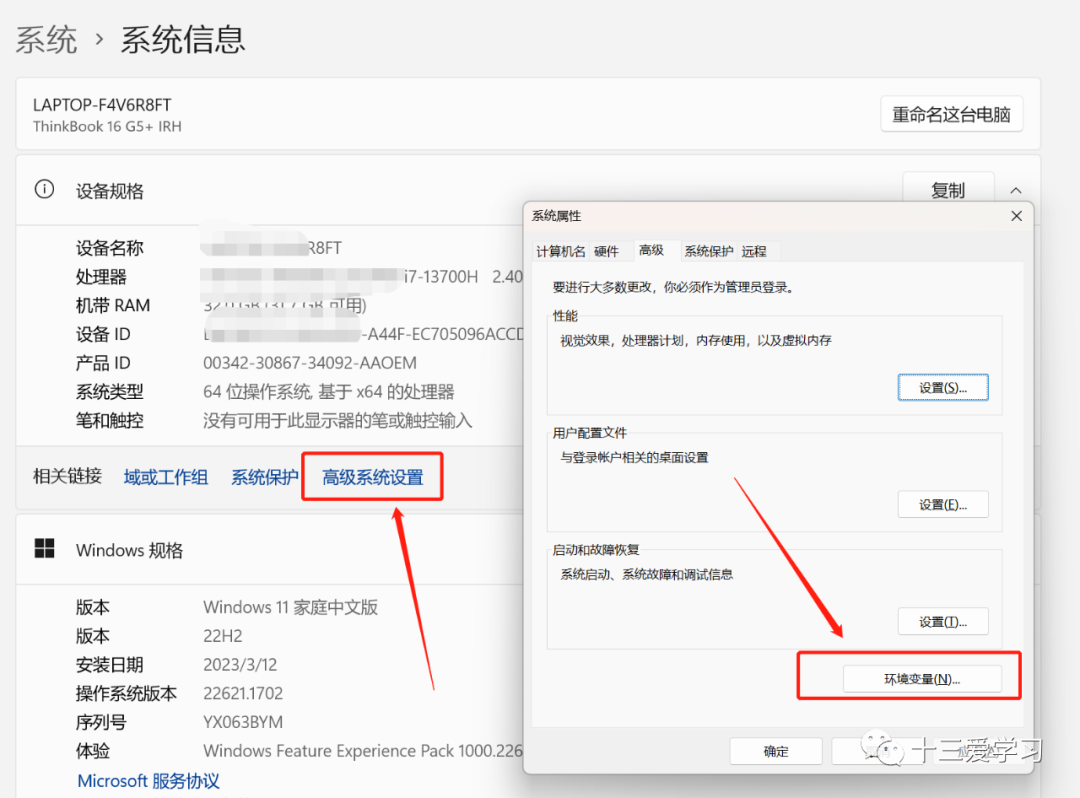Click 复制 to copy device specifications
This screenshot has width=1080, height=798.
click(x=948, y=189)
